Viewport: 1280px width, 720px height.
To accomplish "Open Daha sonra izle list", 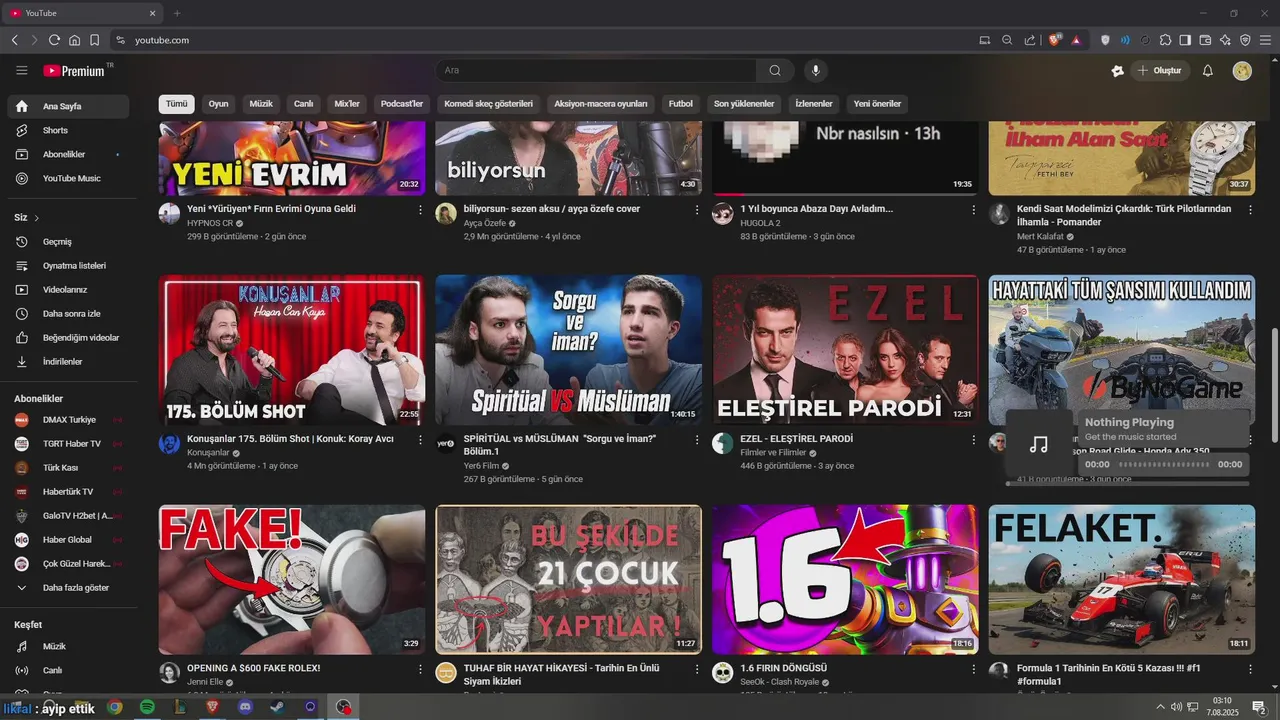I will pyautogui.click(x=68, y=314).
